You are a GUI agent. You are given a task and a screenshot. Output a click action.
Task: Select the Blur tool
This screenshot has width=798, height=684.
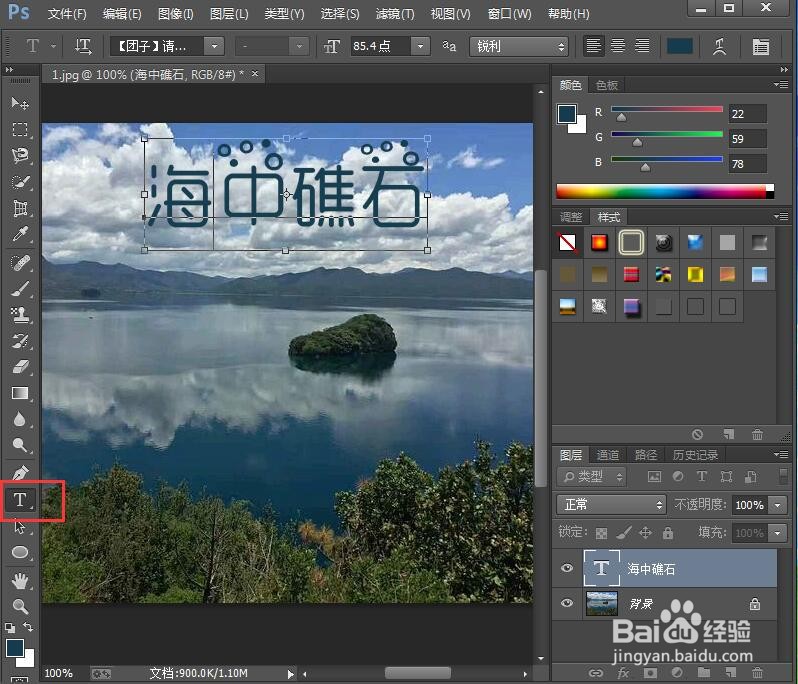20,419
